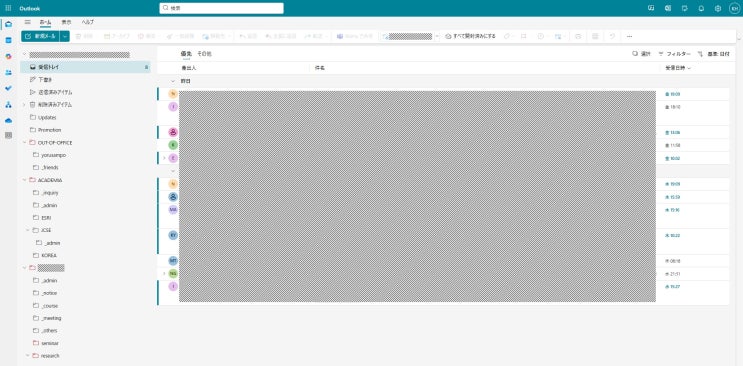Open the Teams meeting icon in header
Image resolution: width=743 pixels, height=366 pixels.
coord(651,8)
